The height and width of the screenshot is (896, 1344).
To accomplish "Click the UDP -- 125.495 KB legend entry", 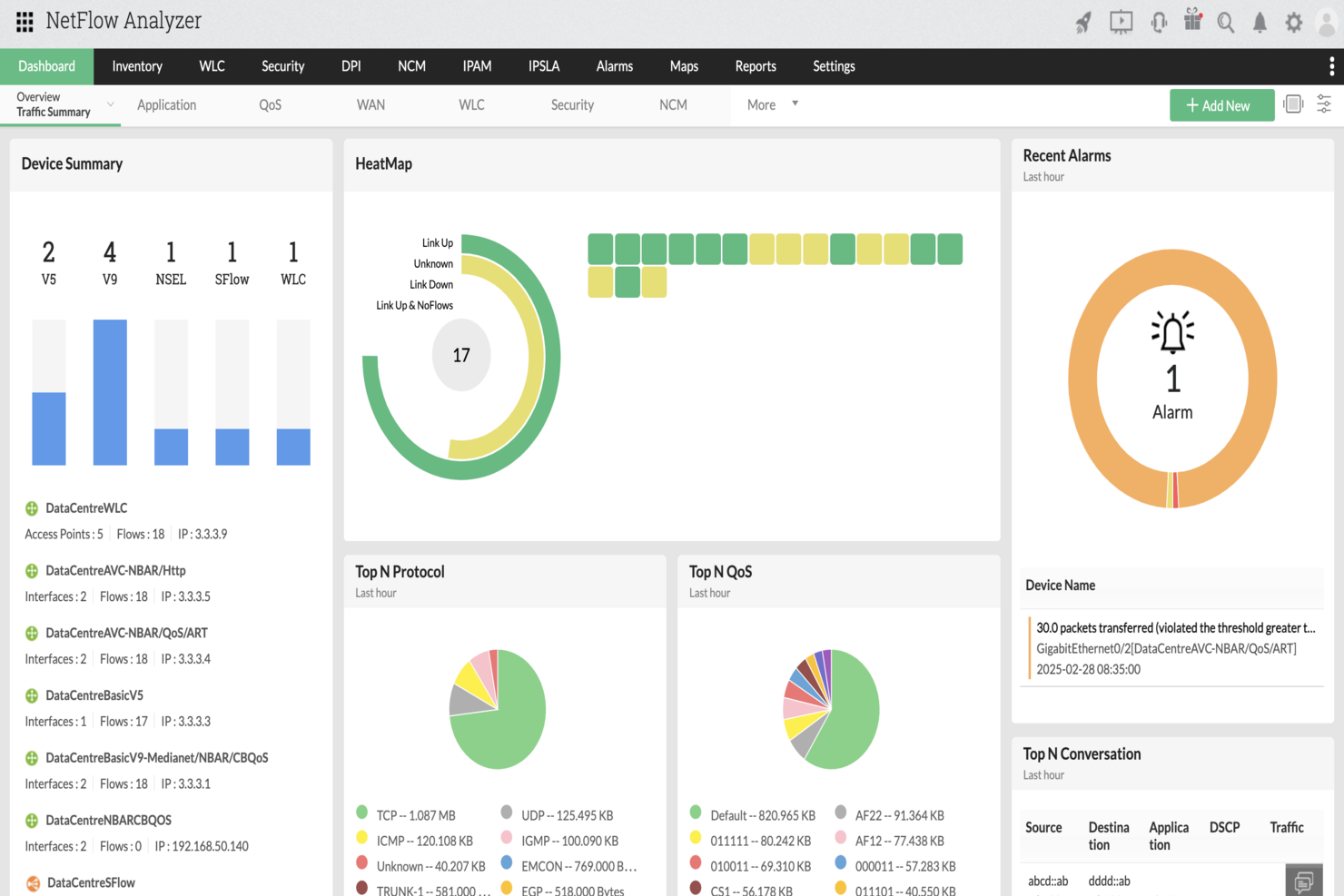I will [567, 816].
